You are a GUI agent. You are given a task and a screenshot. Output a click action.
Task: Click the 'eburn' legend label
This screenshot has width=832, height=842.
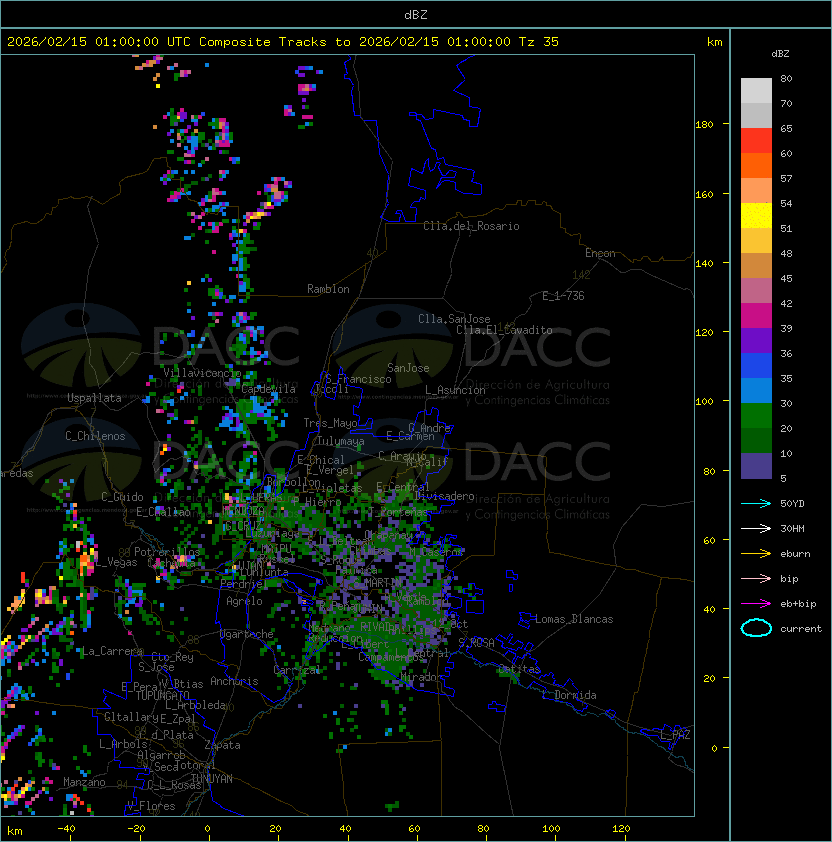pos(795,554)
